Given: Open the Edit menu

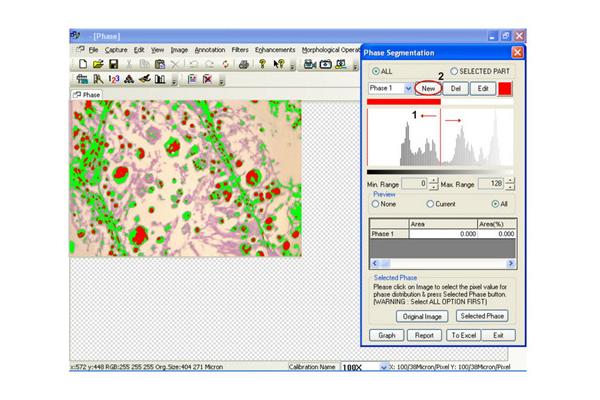Looking at the screenshot, I should pos(139,50).
